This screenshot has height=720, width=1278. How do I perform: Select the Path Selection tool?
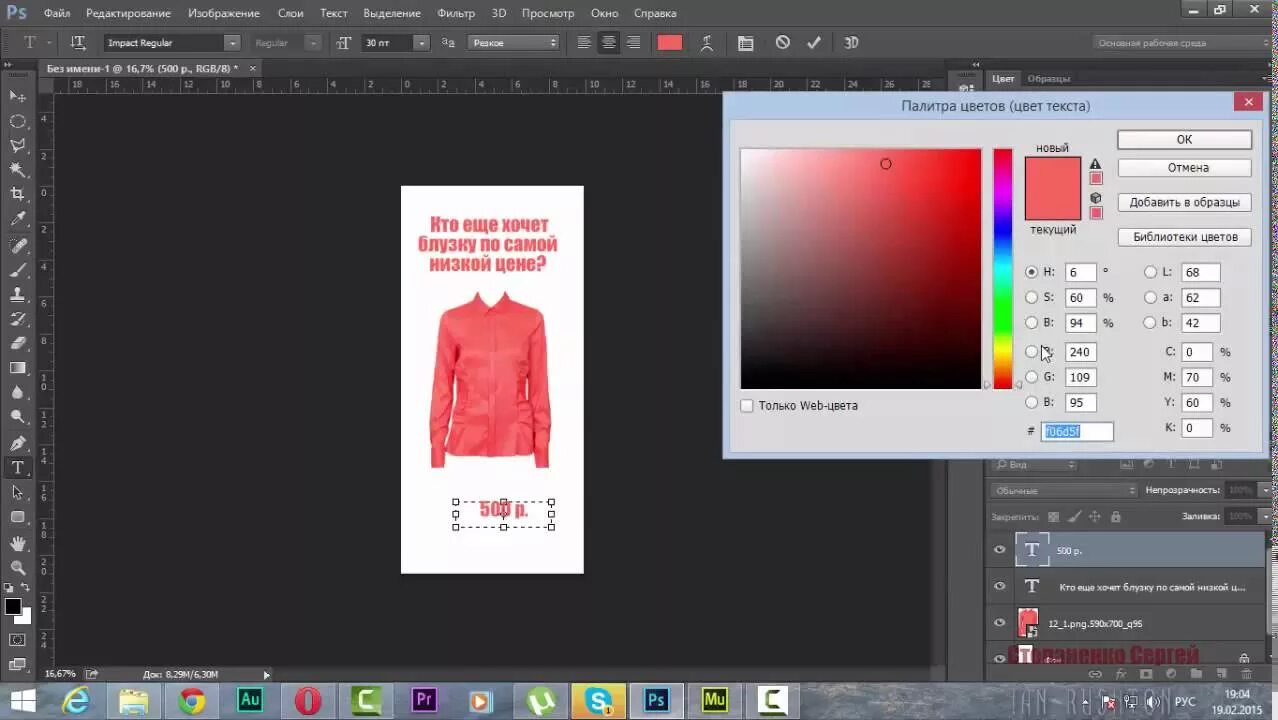[18, 492]
